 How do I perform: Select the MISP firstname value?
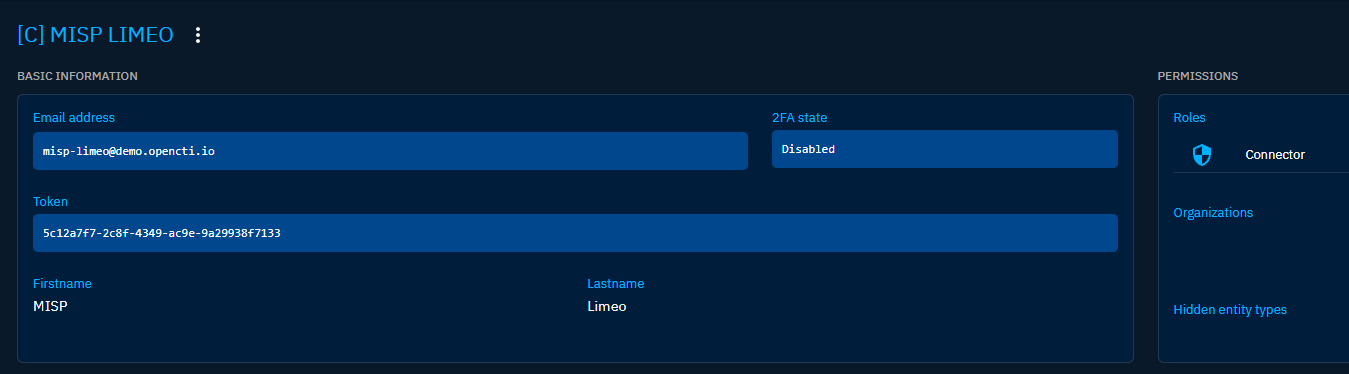50,306
